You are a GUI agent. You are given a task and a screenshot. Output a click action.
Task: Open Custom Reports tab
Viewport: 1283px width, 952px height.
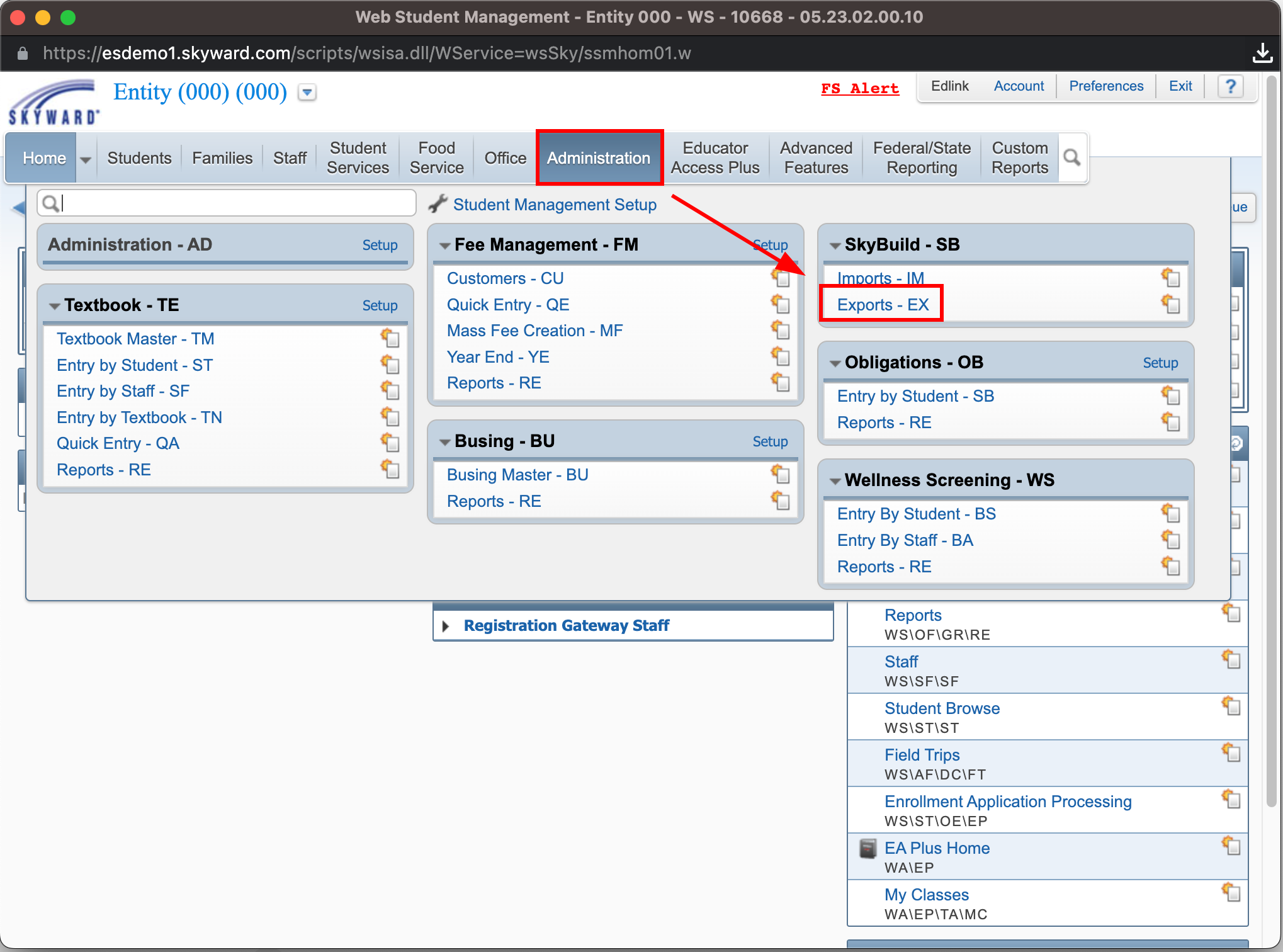(1020, 158)
